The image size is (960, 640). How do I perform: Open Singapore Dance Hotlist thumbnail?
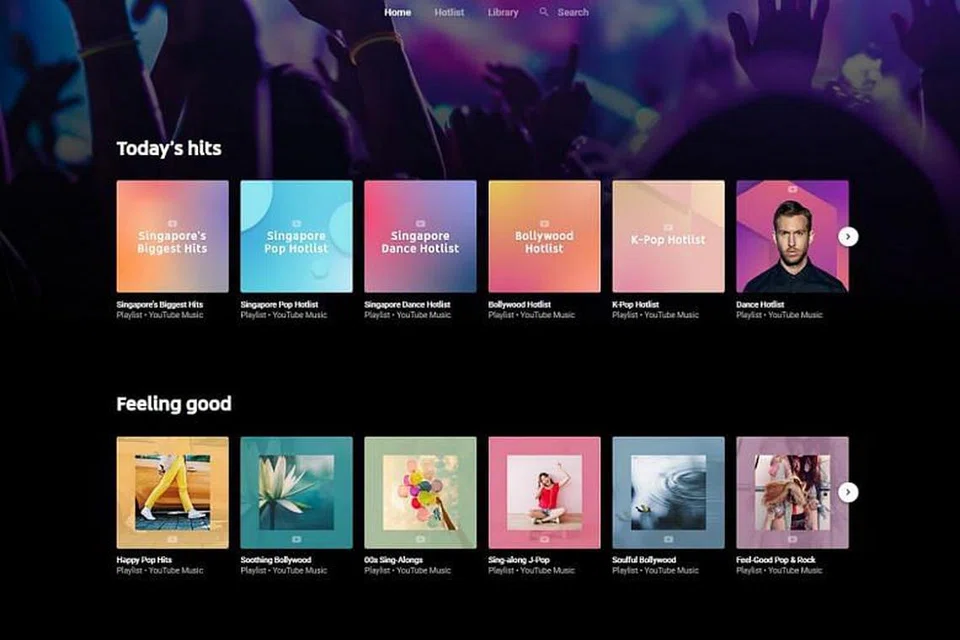point(420,236)
